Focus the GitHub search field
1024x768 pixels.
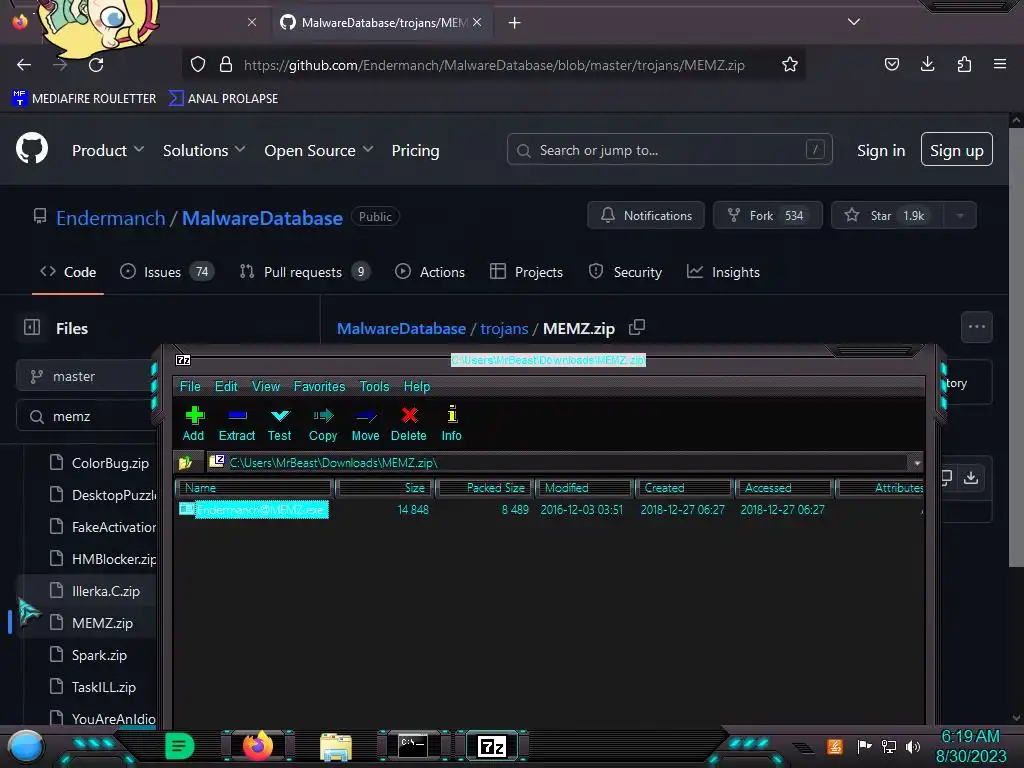tap(669, 150)
